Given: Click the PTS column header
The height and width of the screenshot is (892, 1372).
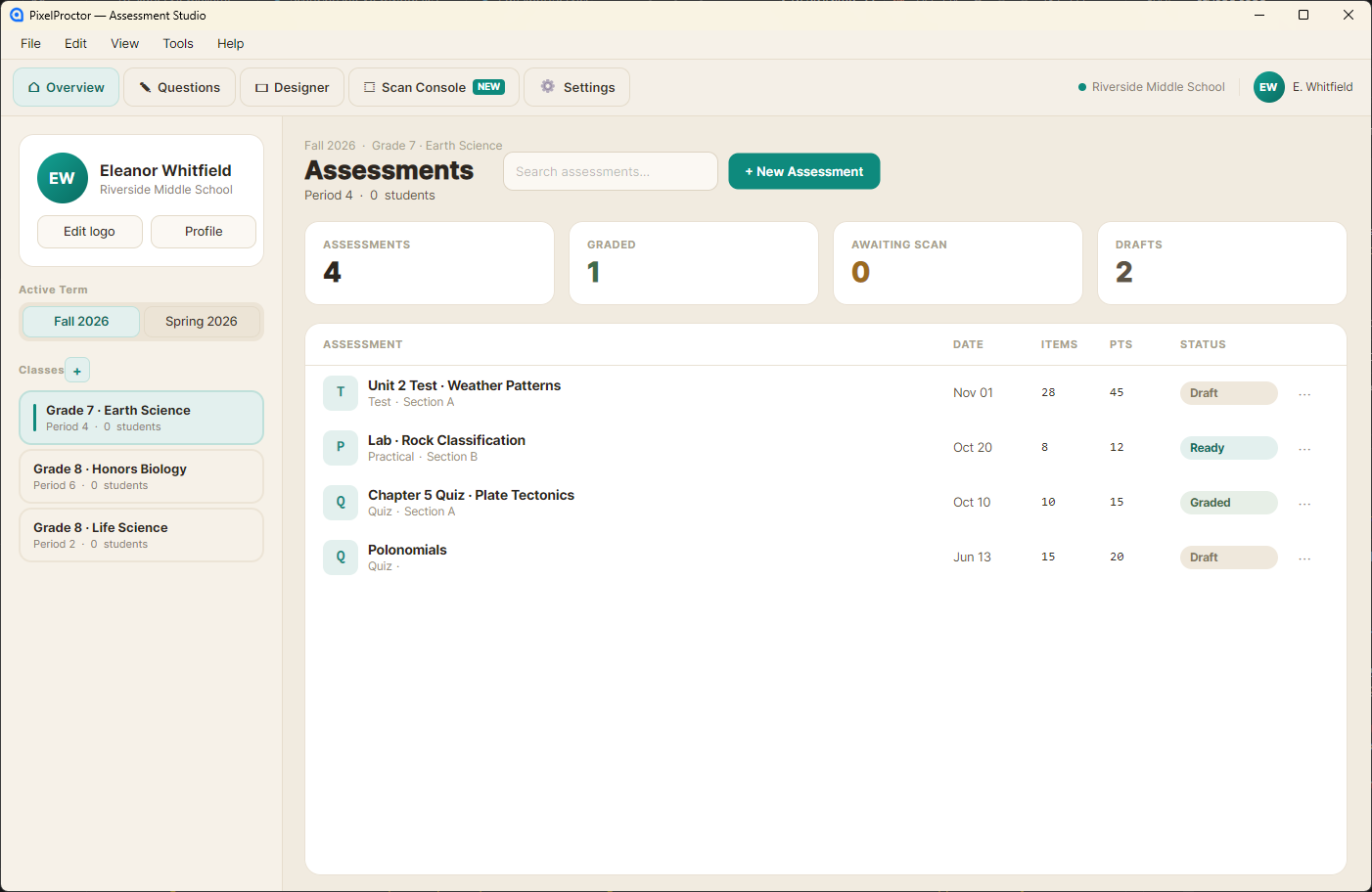Looking at the screenshot, I should coord(1120,344).
